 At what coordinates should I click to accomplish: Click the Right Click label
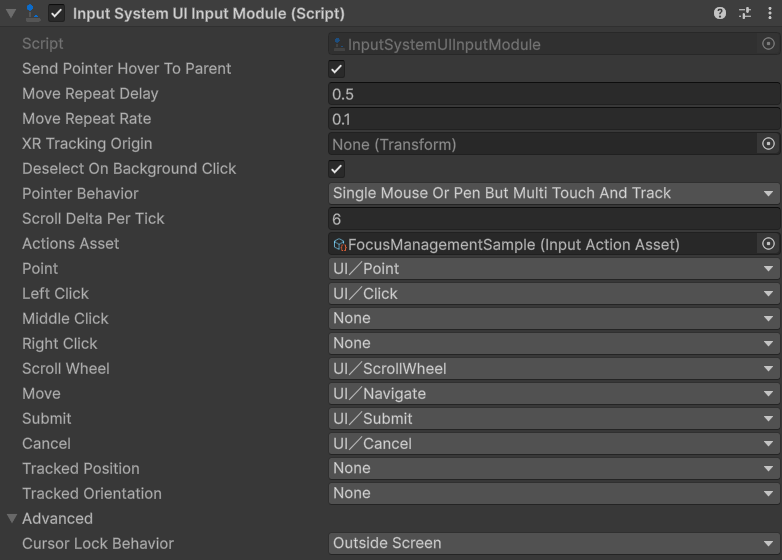click(x=60, y=343)
